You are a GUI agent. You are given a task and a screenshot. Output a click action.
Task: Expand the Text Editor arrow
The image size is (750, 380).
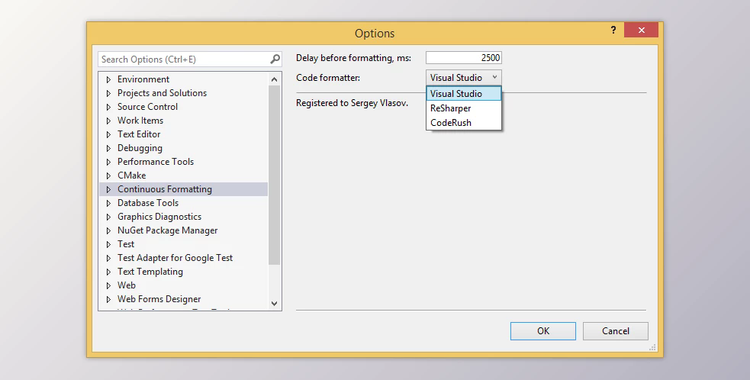tap(109, 134)
